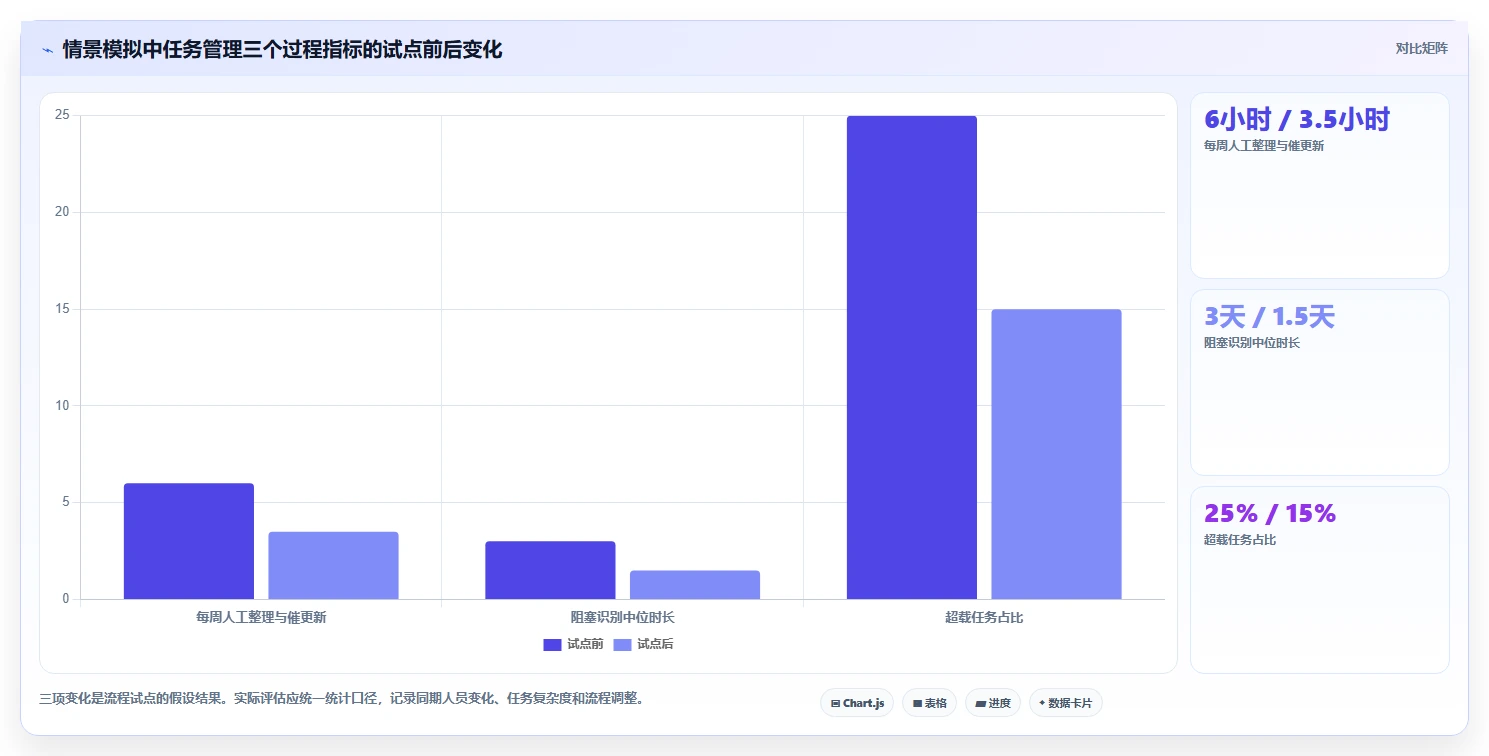1489x756 pixels.
Task: Open the 25% / 15% data card
Action: (x=1319, y=580)
